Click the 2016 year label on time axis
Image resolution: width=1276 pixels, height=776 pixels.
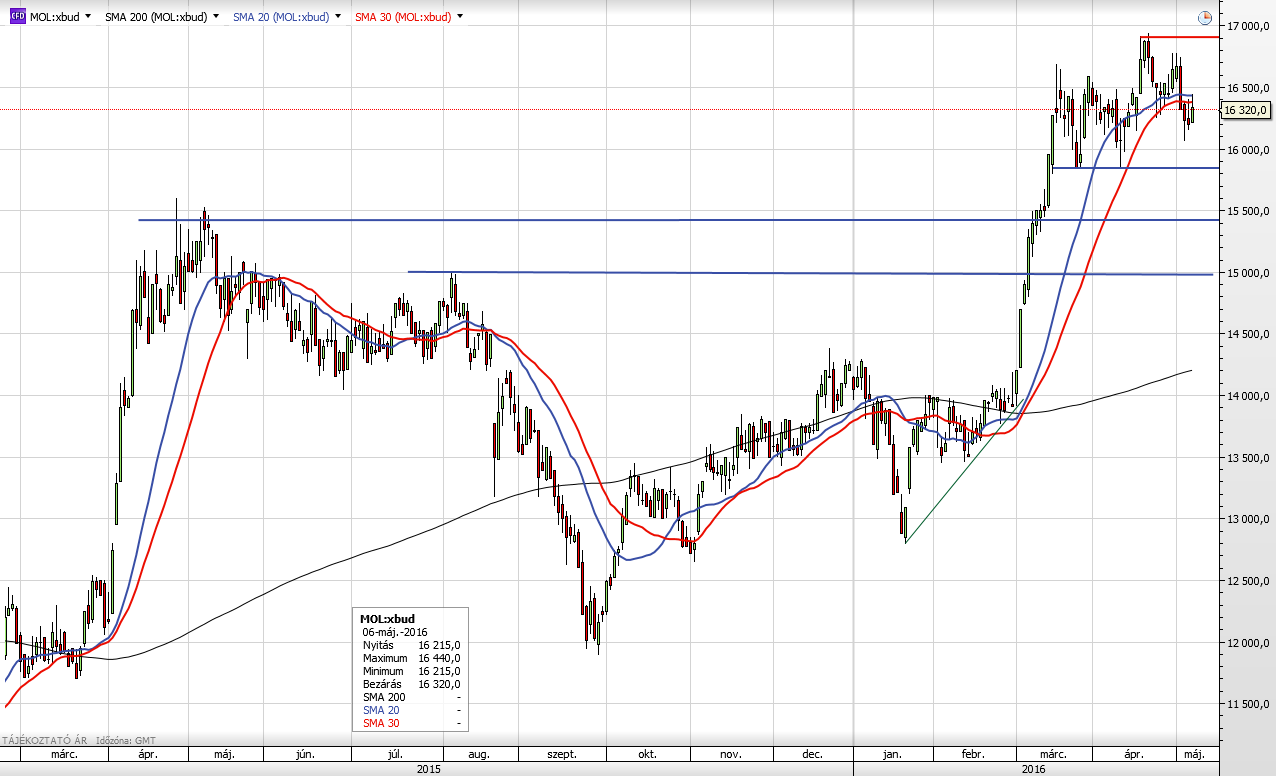coord(1033,769)
